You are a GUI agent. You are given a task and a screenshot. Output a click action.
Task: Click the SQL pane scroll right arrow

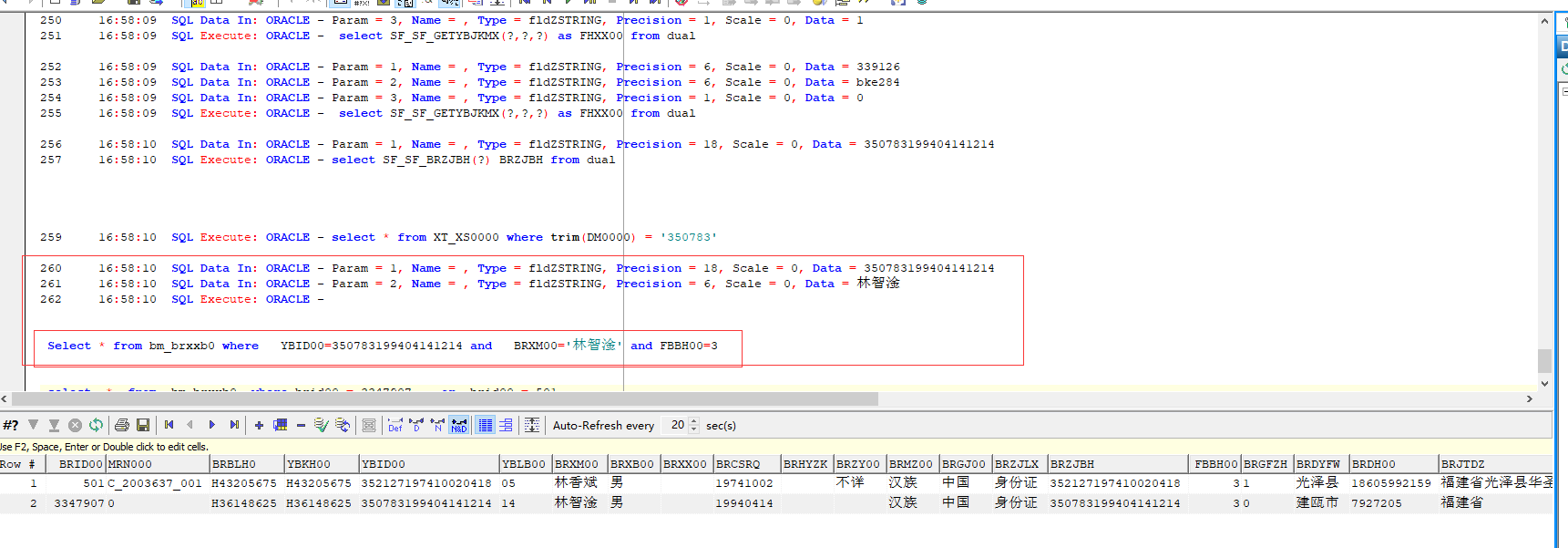1530,399
